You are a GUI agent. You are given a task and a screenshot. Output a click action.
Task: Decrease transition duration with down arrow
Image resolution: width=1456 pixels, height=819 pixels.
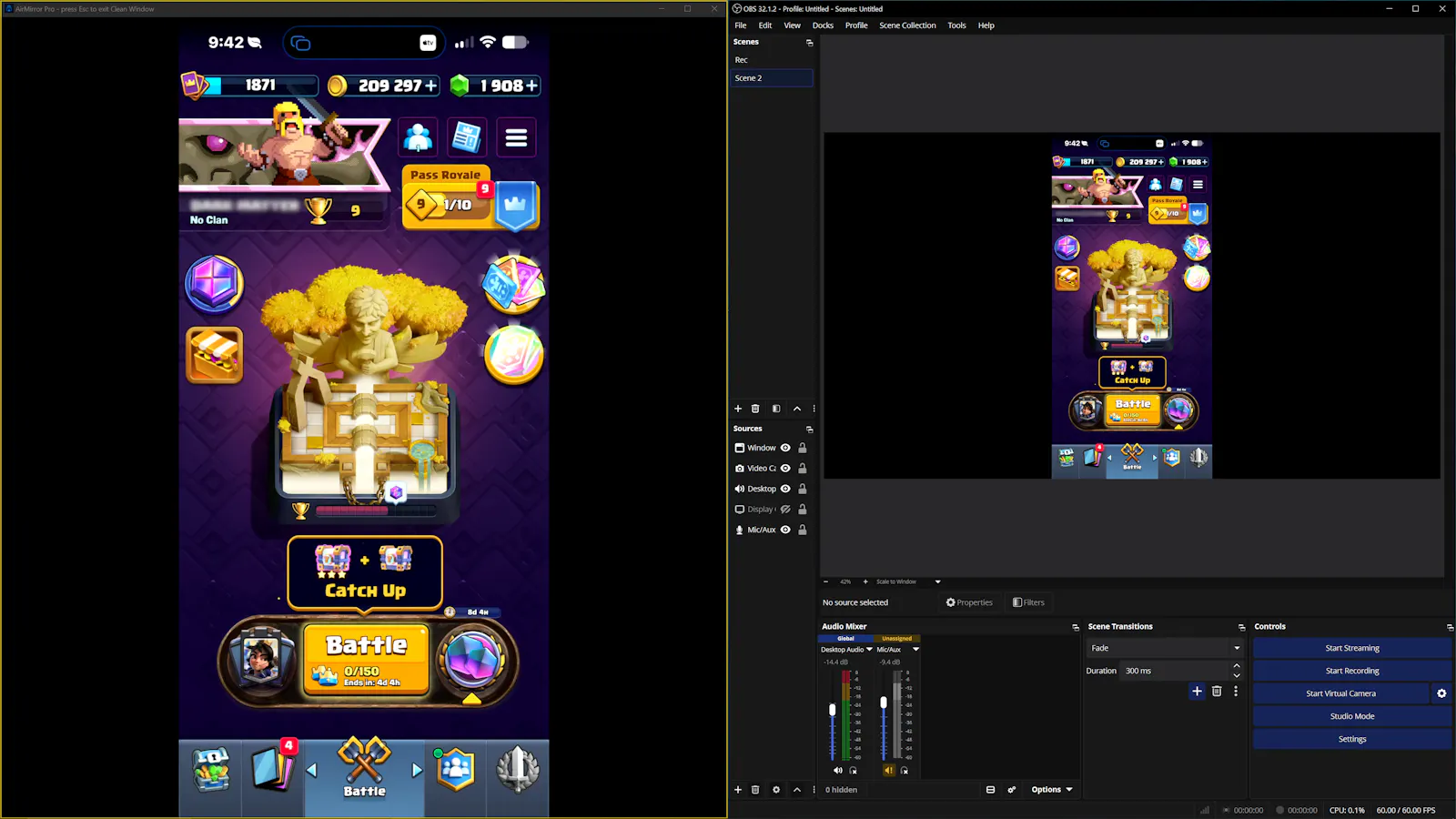click(x=1237, y=675)
